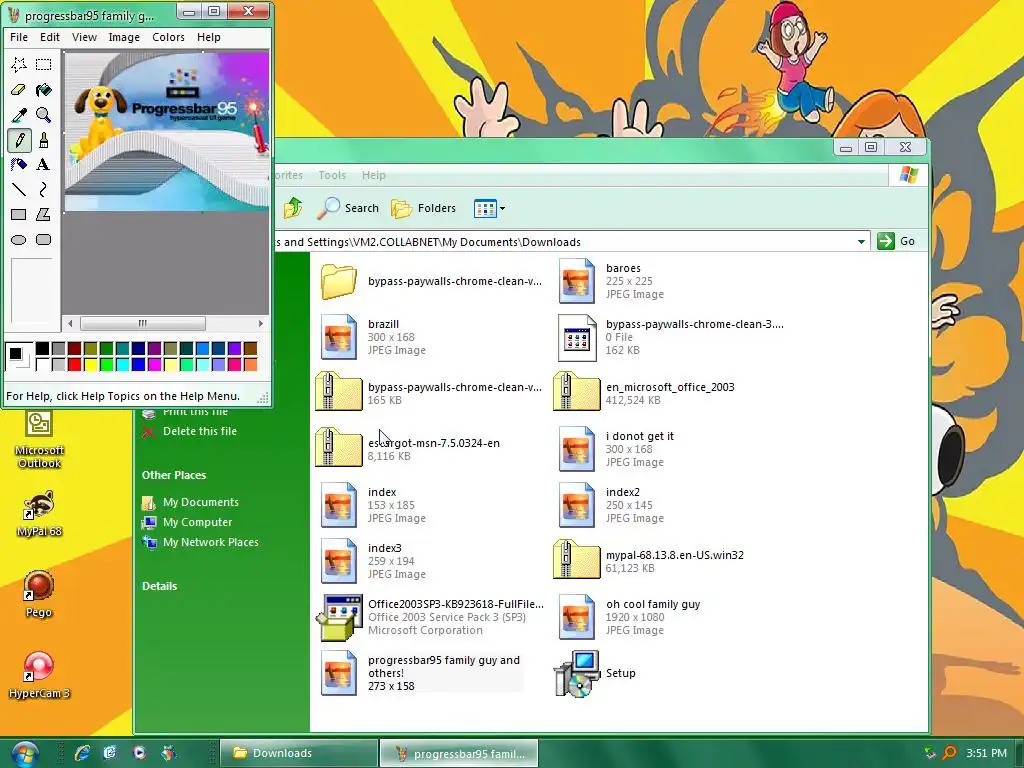Viewport: 1024px width, 768px height.
Task: Select the 'baroes' JPEG image file
Action: (x=611, y=281)
